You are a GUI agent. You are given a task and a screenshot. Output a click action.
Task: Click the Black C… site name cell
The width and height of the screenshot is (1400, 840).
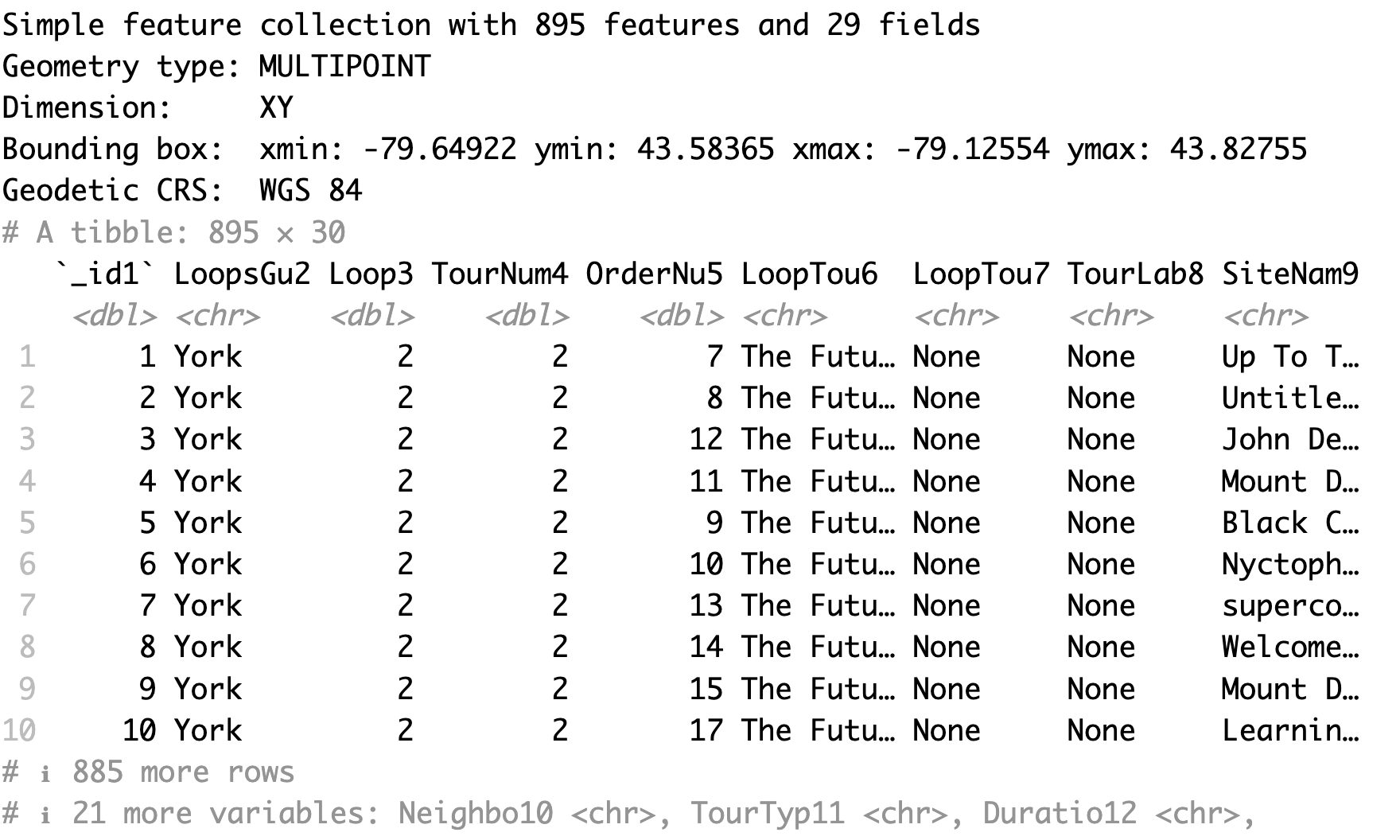[1290, 523]
